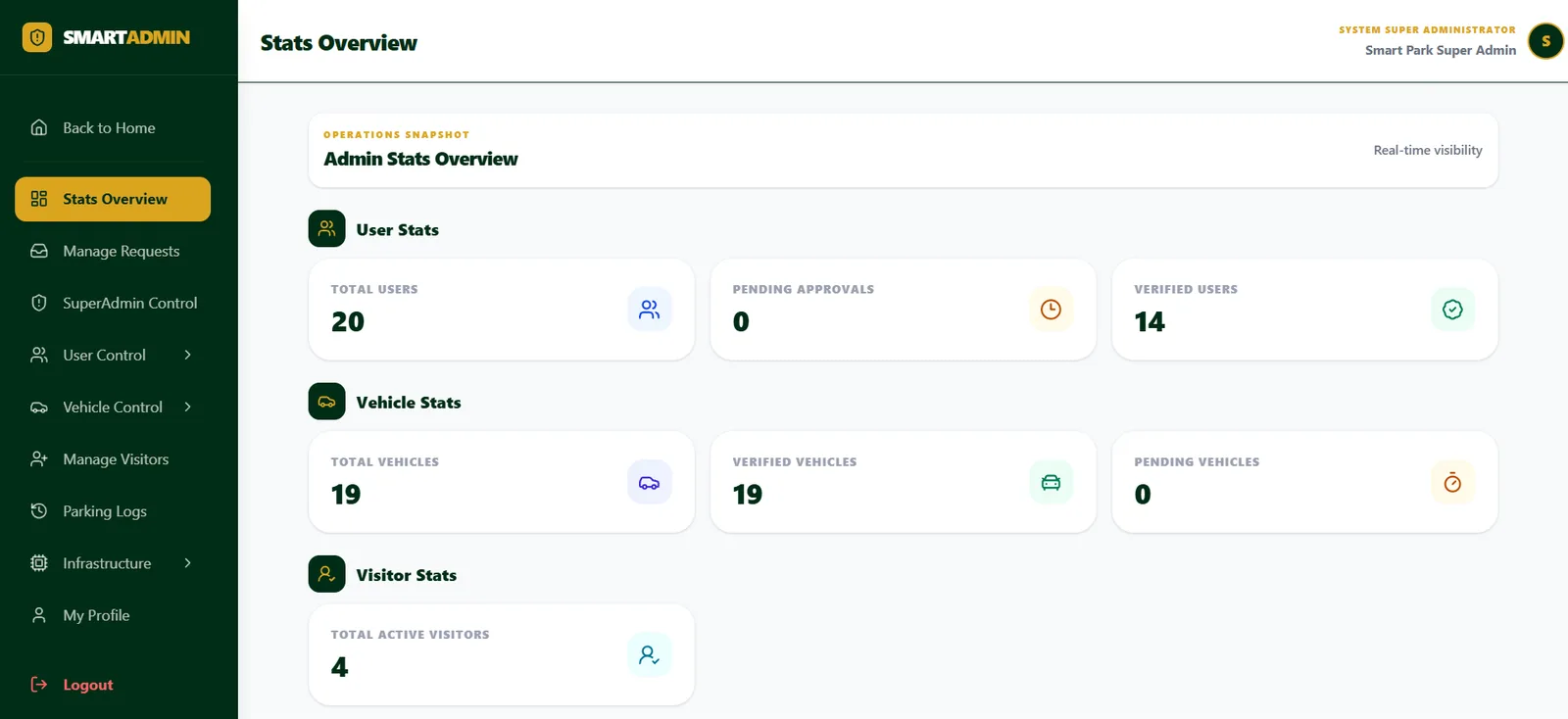Screen dimensions: 1568x719
Task: Click the Admin Stats Overview heading
Action: 420,159
